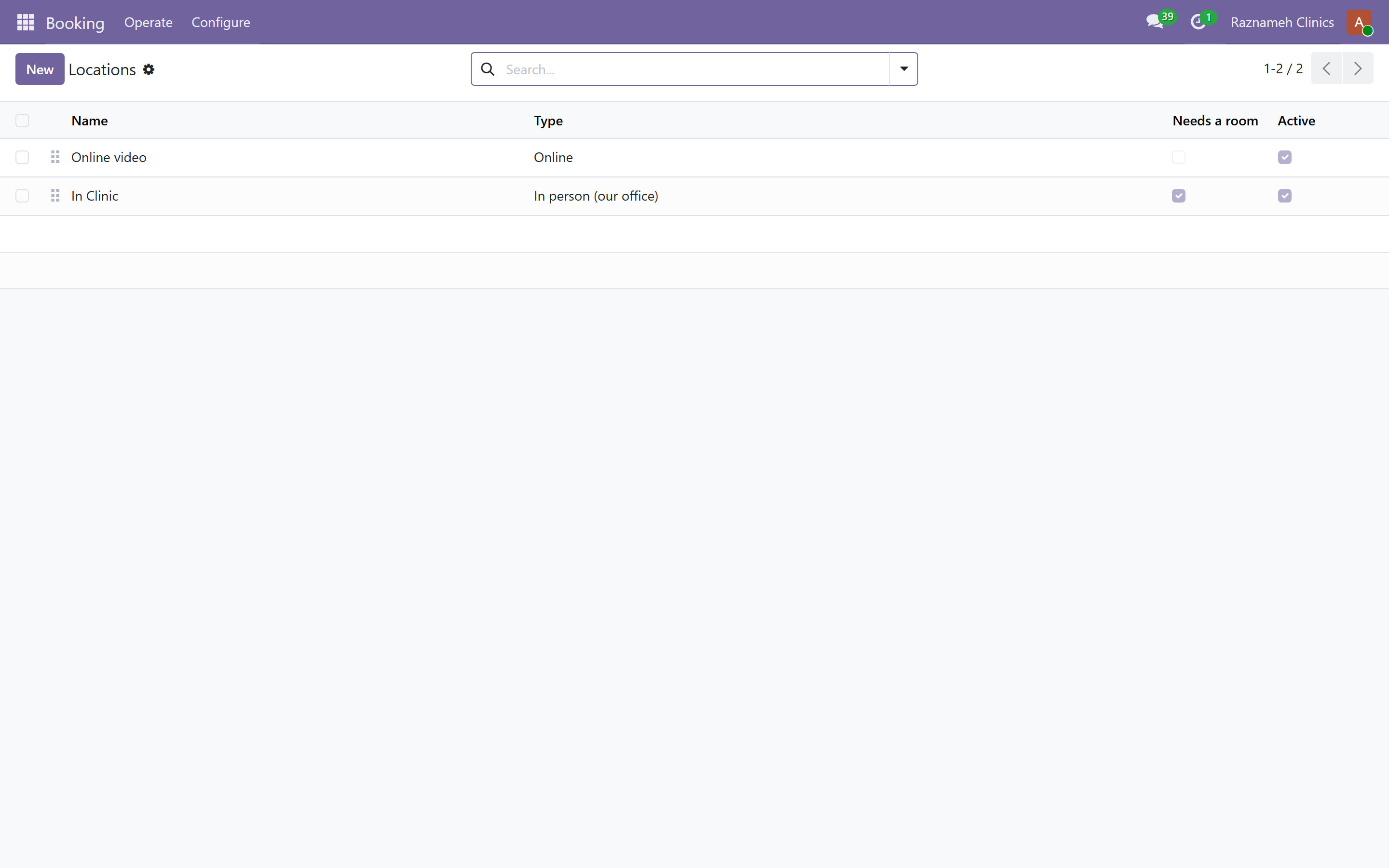Image resolution: width=1389 pixels, height=868 pixels.
Task: Click the search magnifier icon
Action: [x=488, y=69]
